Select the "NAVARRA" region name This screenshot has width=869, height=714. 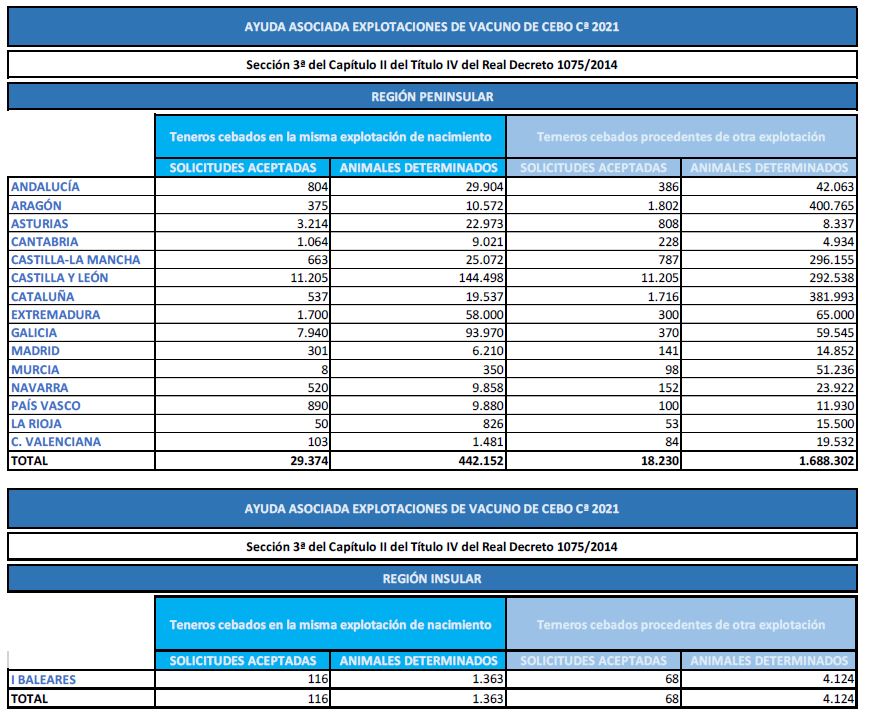tap(39, 388)
